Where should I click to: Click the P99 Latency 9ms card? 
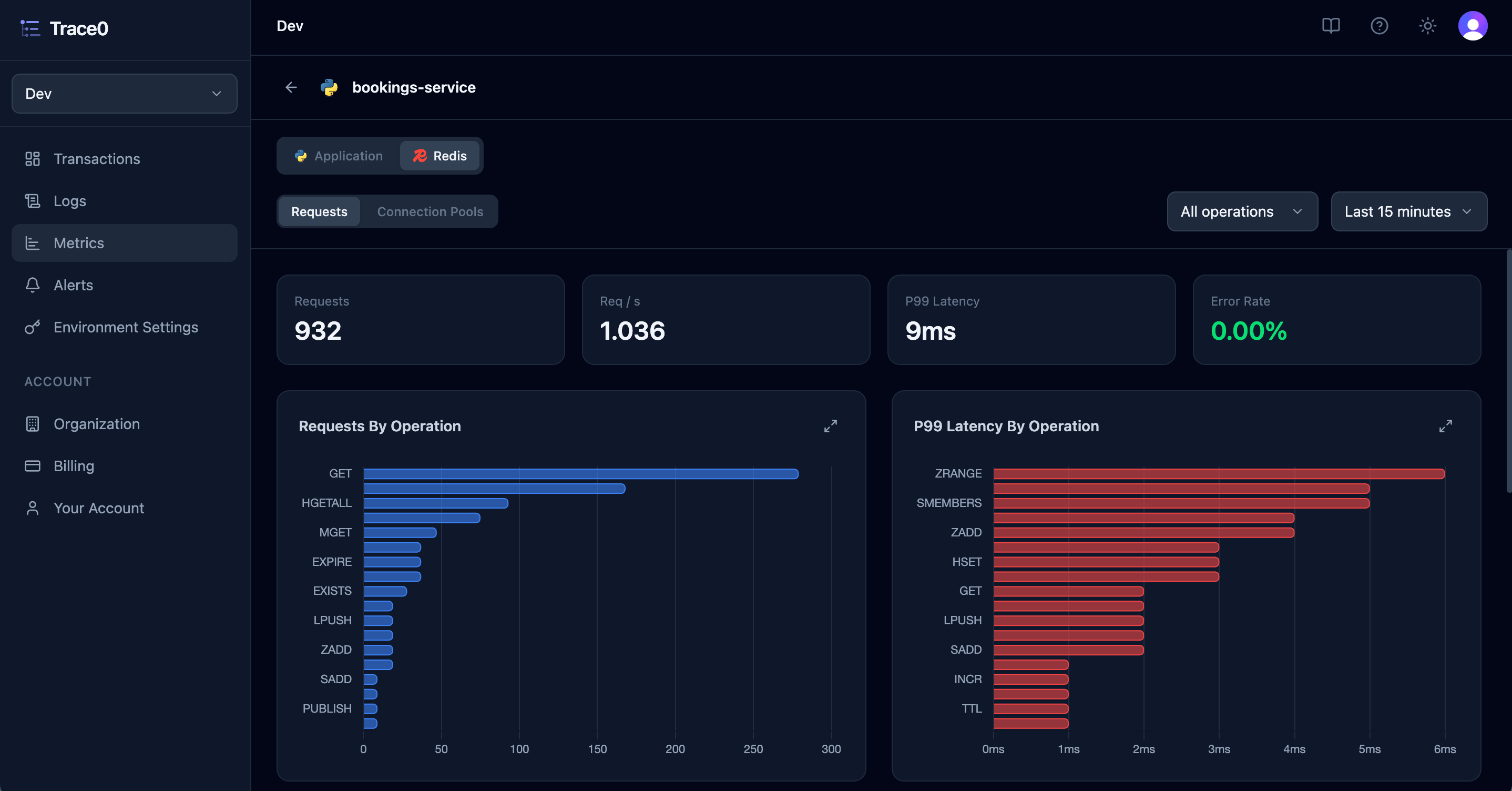(1031, 320)
